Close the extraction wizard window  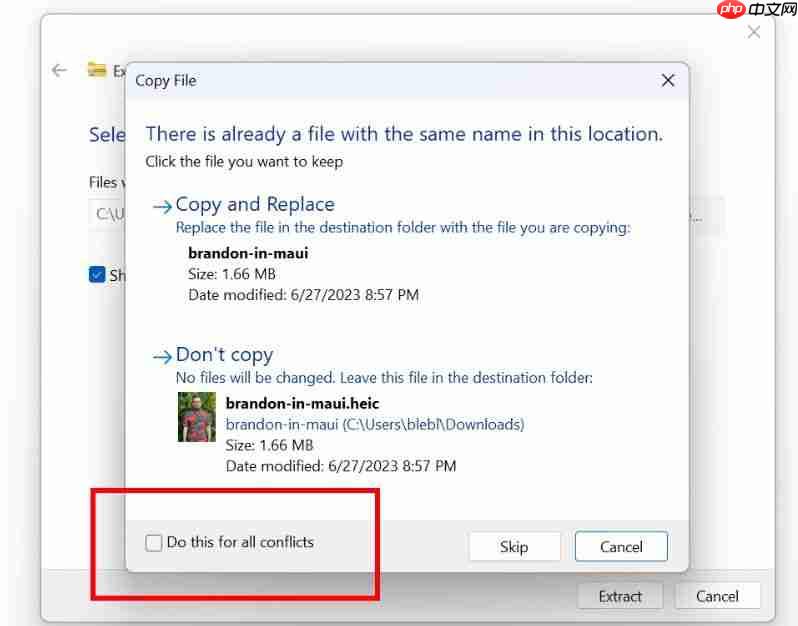[754, 32]
